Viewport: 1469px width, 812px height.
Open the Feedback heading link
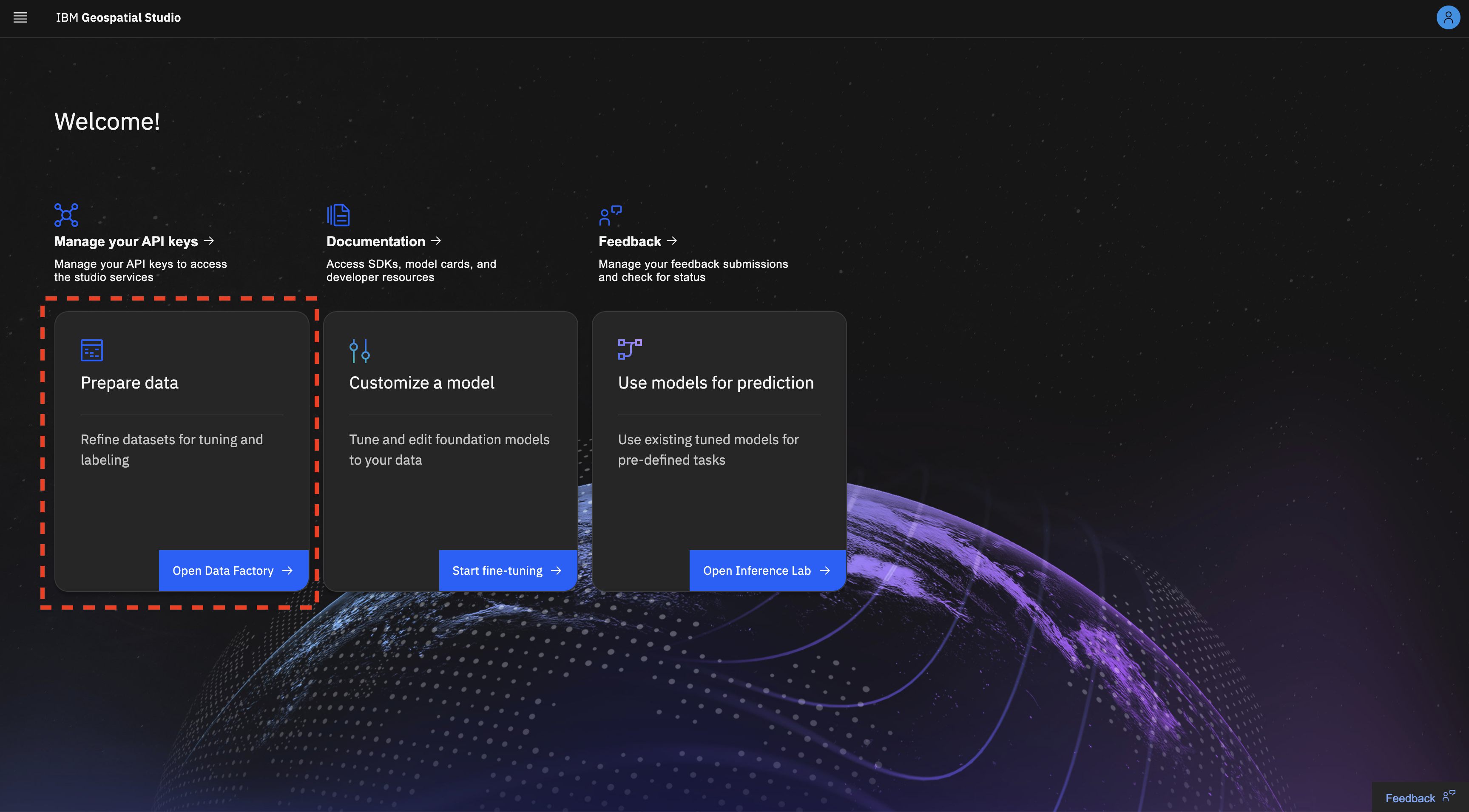(630, 242)
